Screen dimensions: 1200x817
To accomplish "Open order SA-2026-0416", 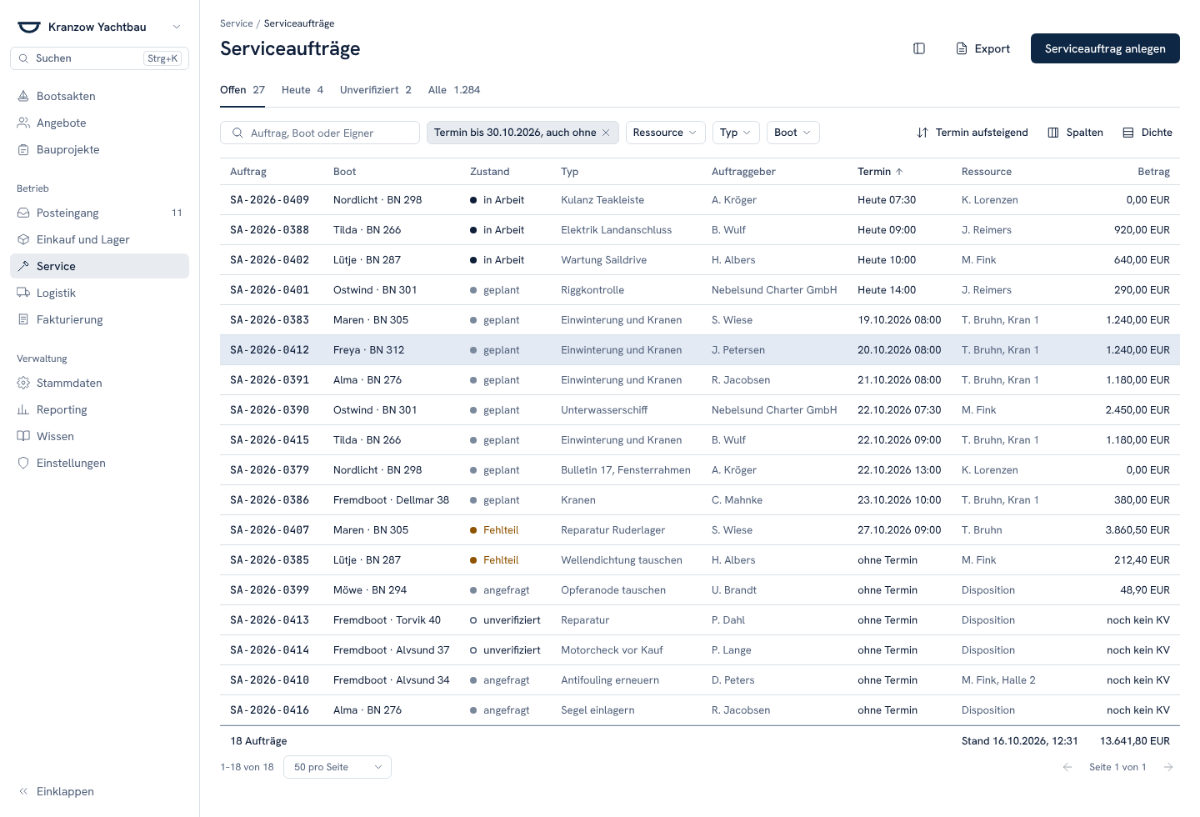I will pyautogui.click(x=269, y=710).
